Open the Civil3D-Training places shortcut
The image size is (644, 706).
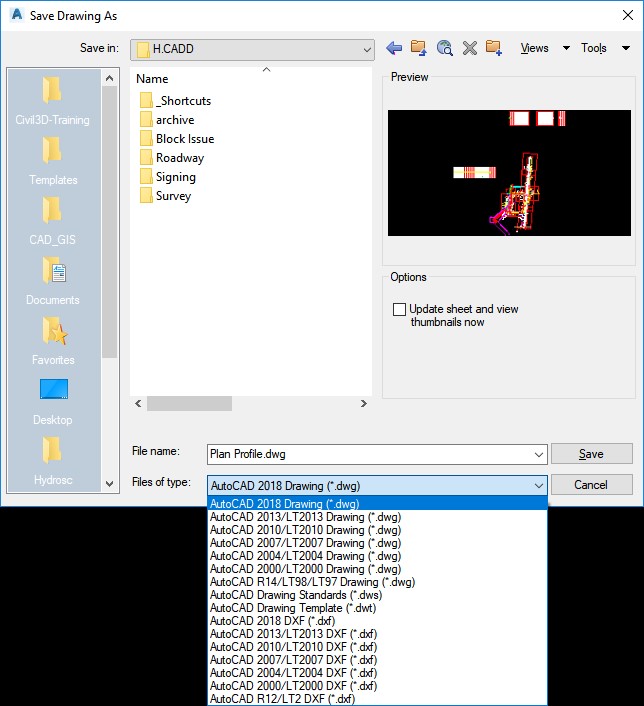click(52, 101)
